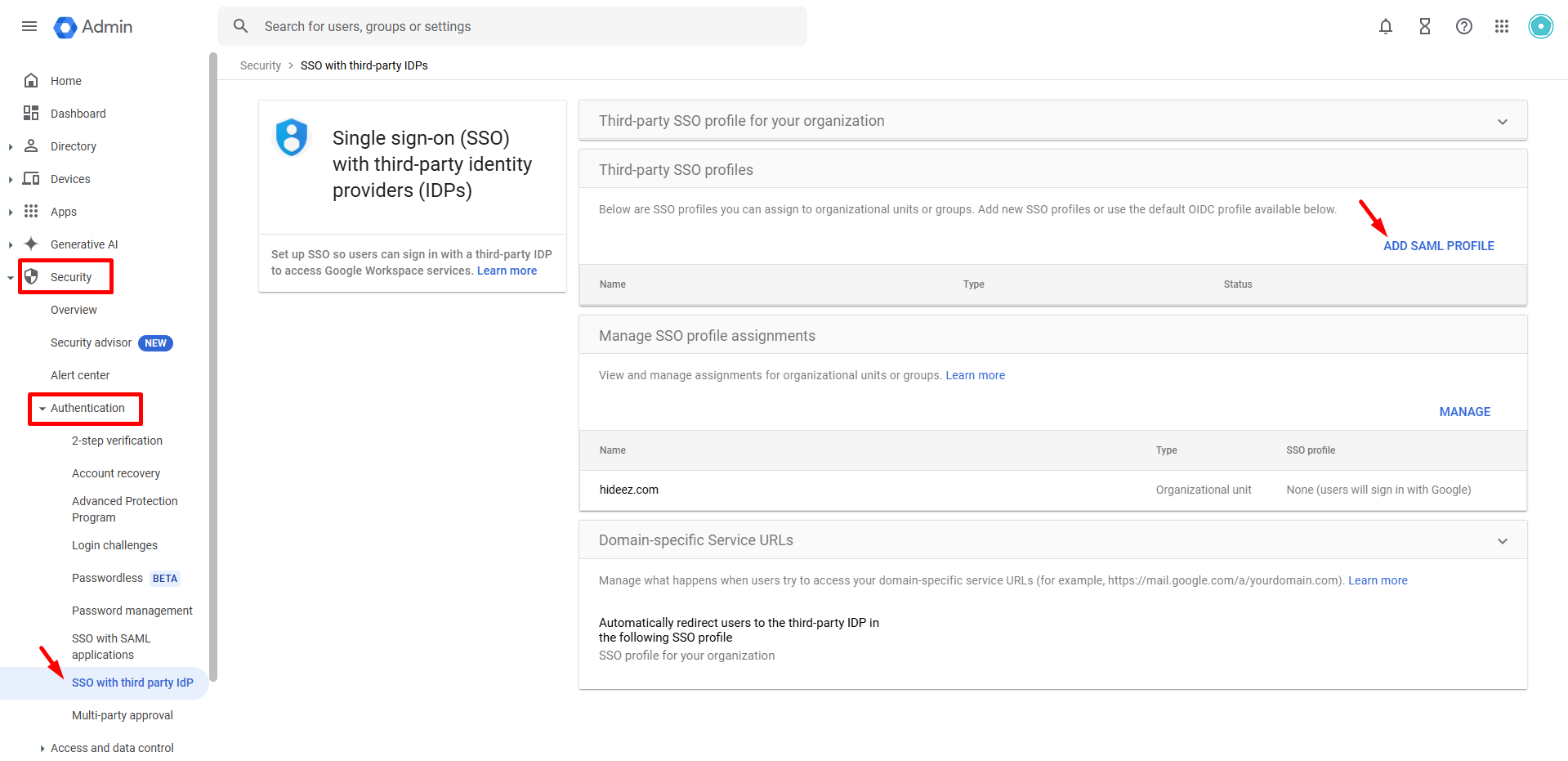This screenshot has height=761, width=1568.
Task: Collapse the Authentication submenu
Action: (42, 409)
